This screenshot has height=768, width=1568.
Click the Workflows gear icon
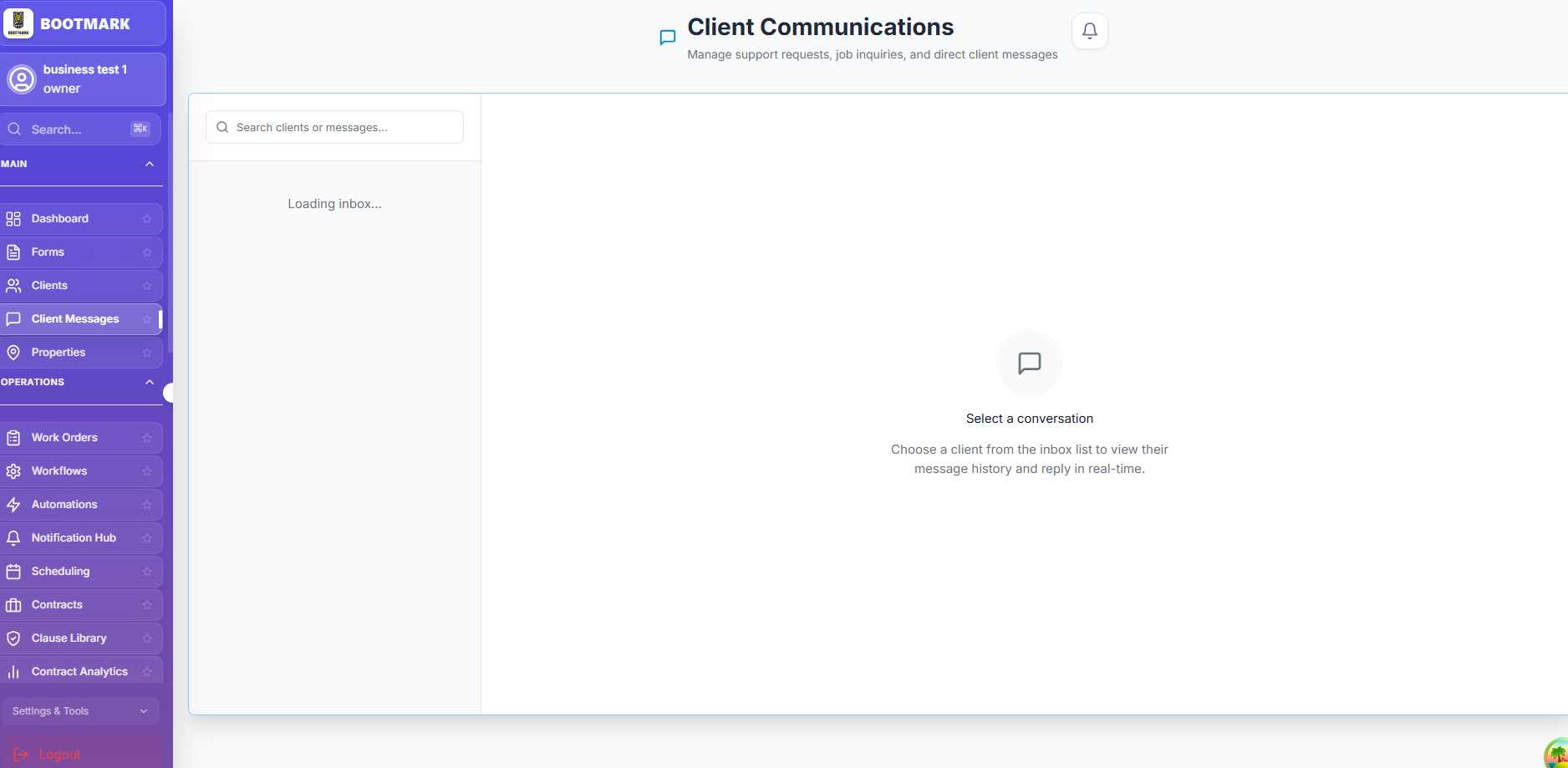coord(13,471)
